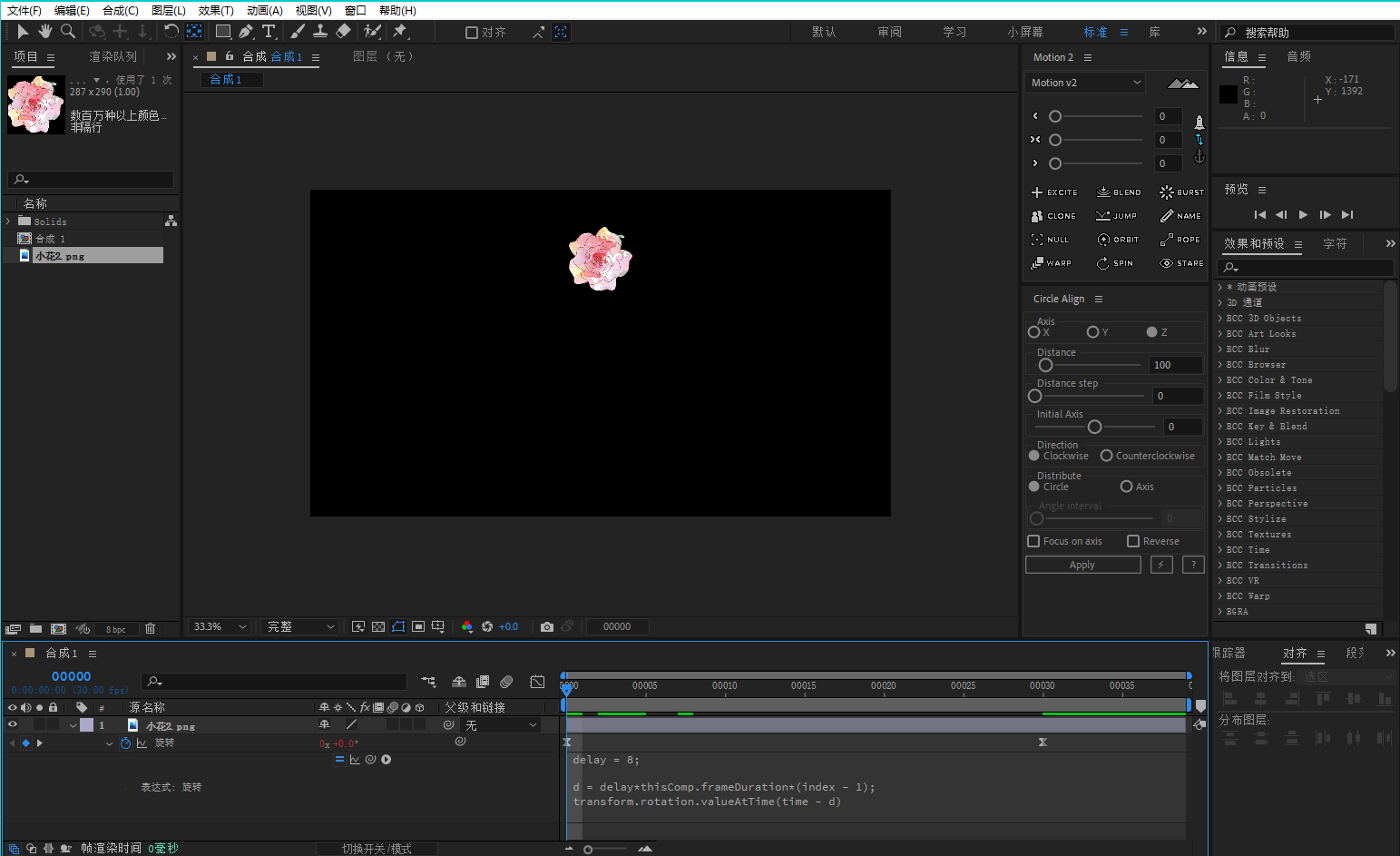
Task: Open the 文件(F) menu
Action: click(x=24, y=10)
